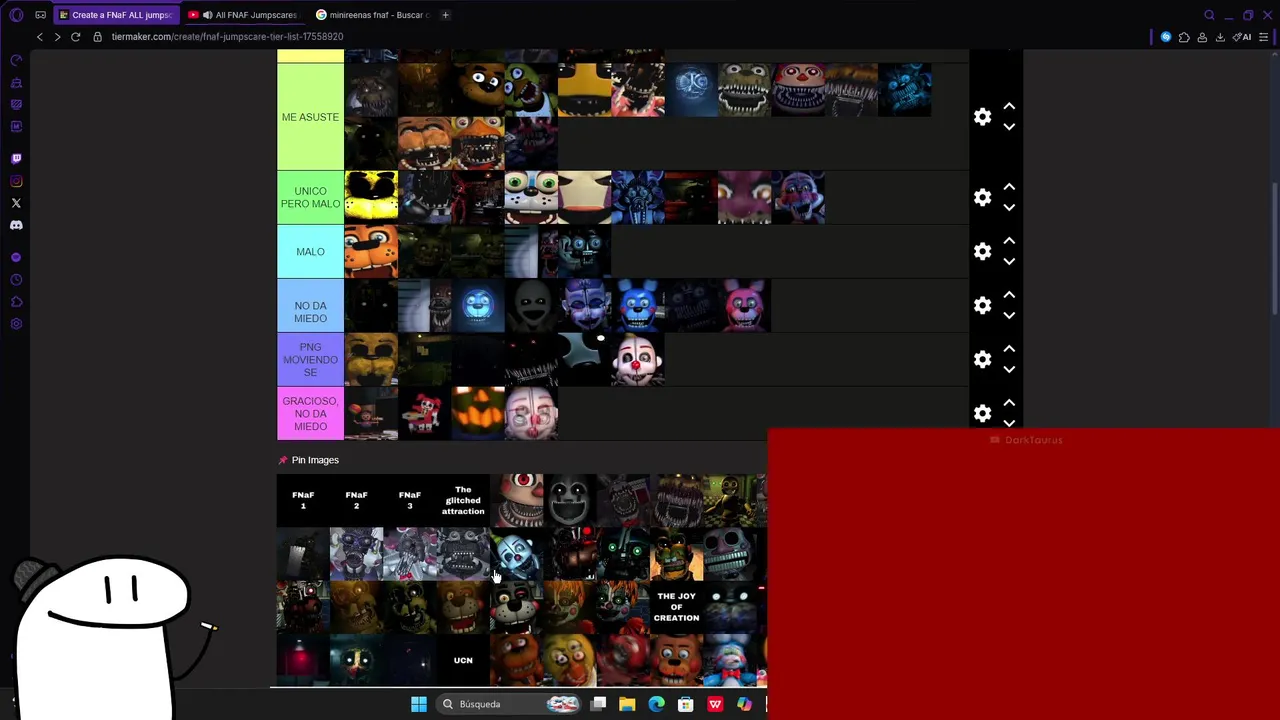Viewport: 1280px width, 720px height.
Task: Open the AI assistant button
Action: [x=1242, y=37]
